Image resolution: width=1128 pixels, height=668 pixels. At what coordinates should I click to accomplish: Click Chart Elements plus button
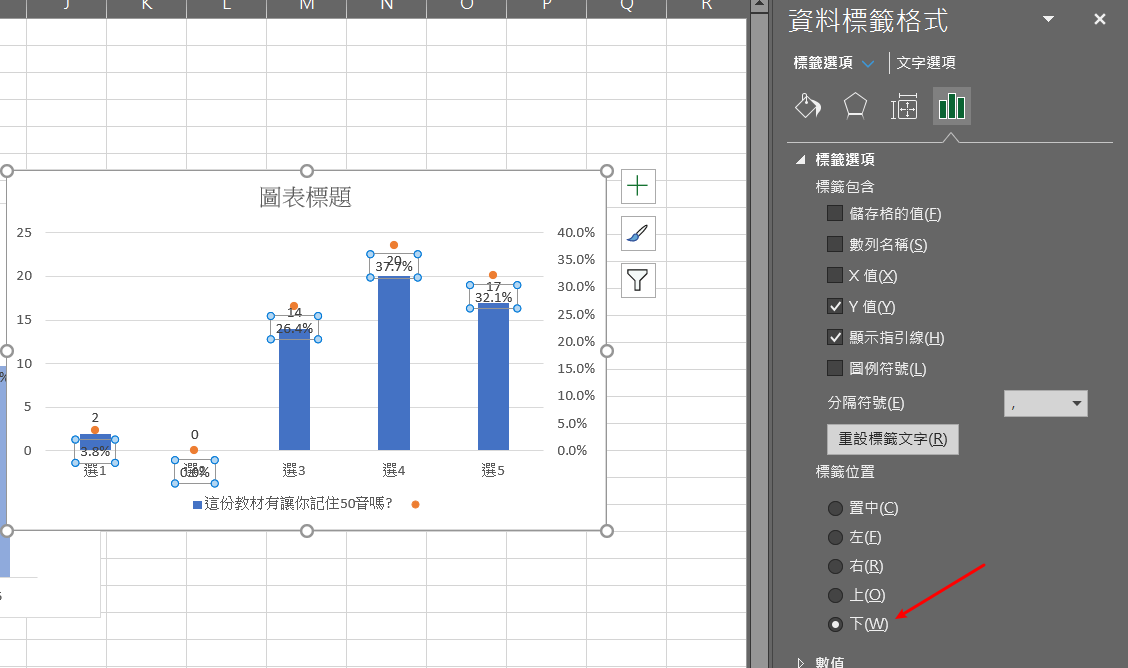point(638,186)
